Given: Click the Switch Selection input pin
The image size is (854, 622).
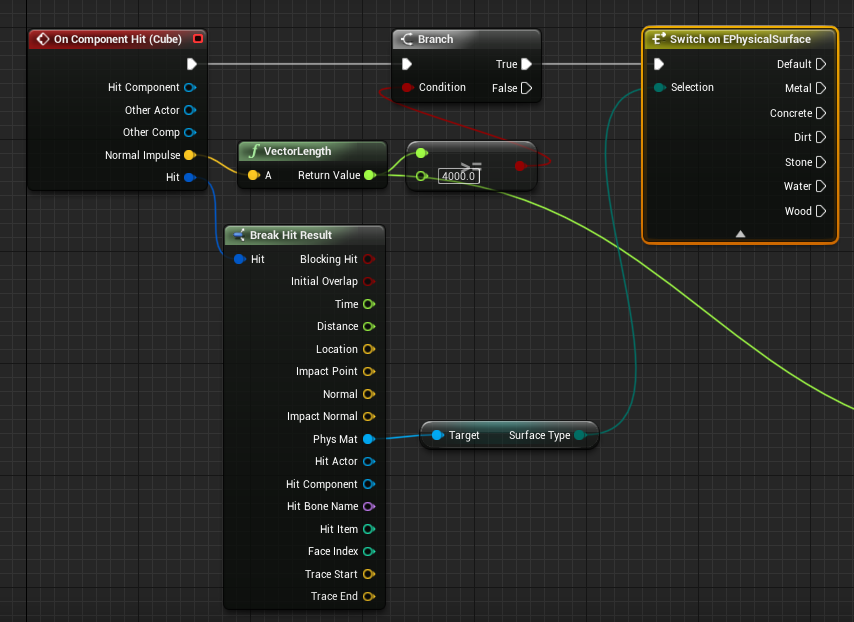Looking at the screenshot, I should 660,87.
